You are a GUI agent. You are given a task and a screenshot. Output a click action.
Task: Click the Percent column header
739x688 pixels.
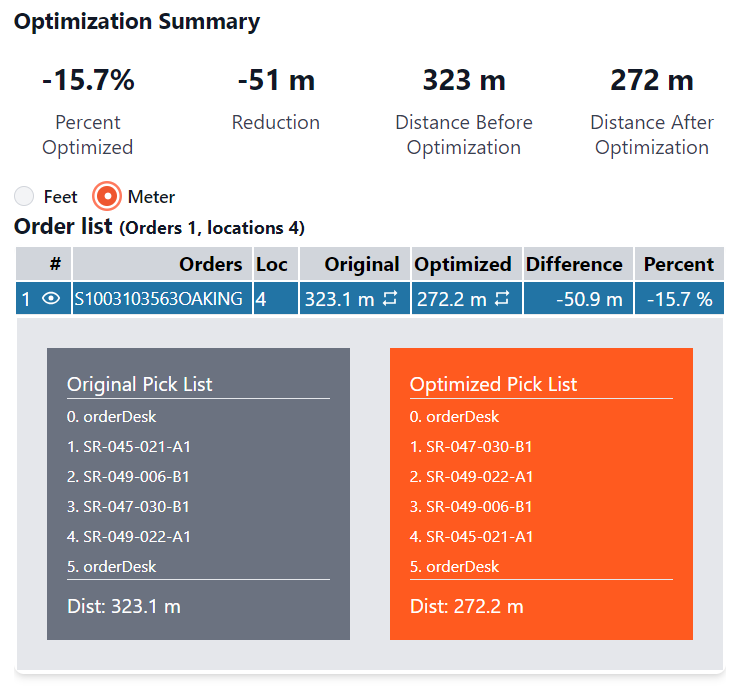click(678, 264)
